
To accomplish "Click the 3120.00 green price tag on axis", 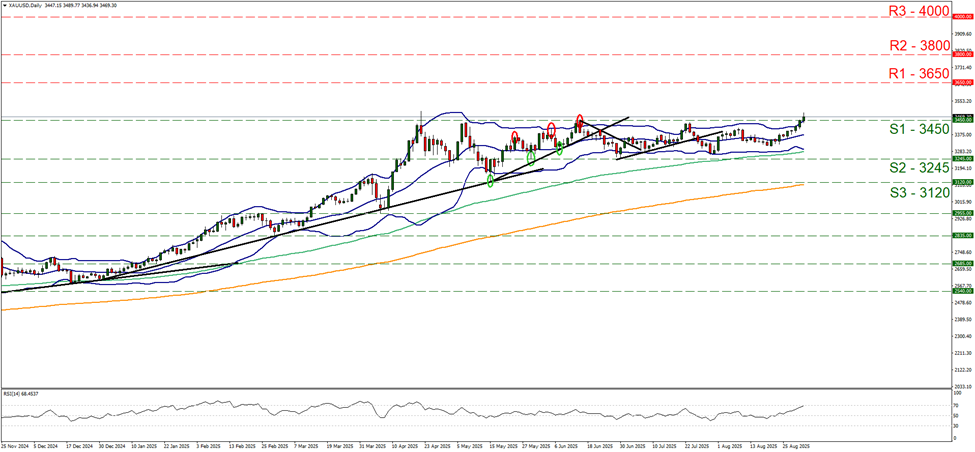I will [x=961, y=183].
